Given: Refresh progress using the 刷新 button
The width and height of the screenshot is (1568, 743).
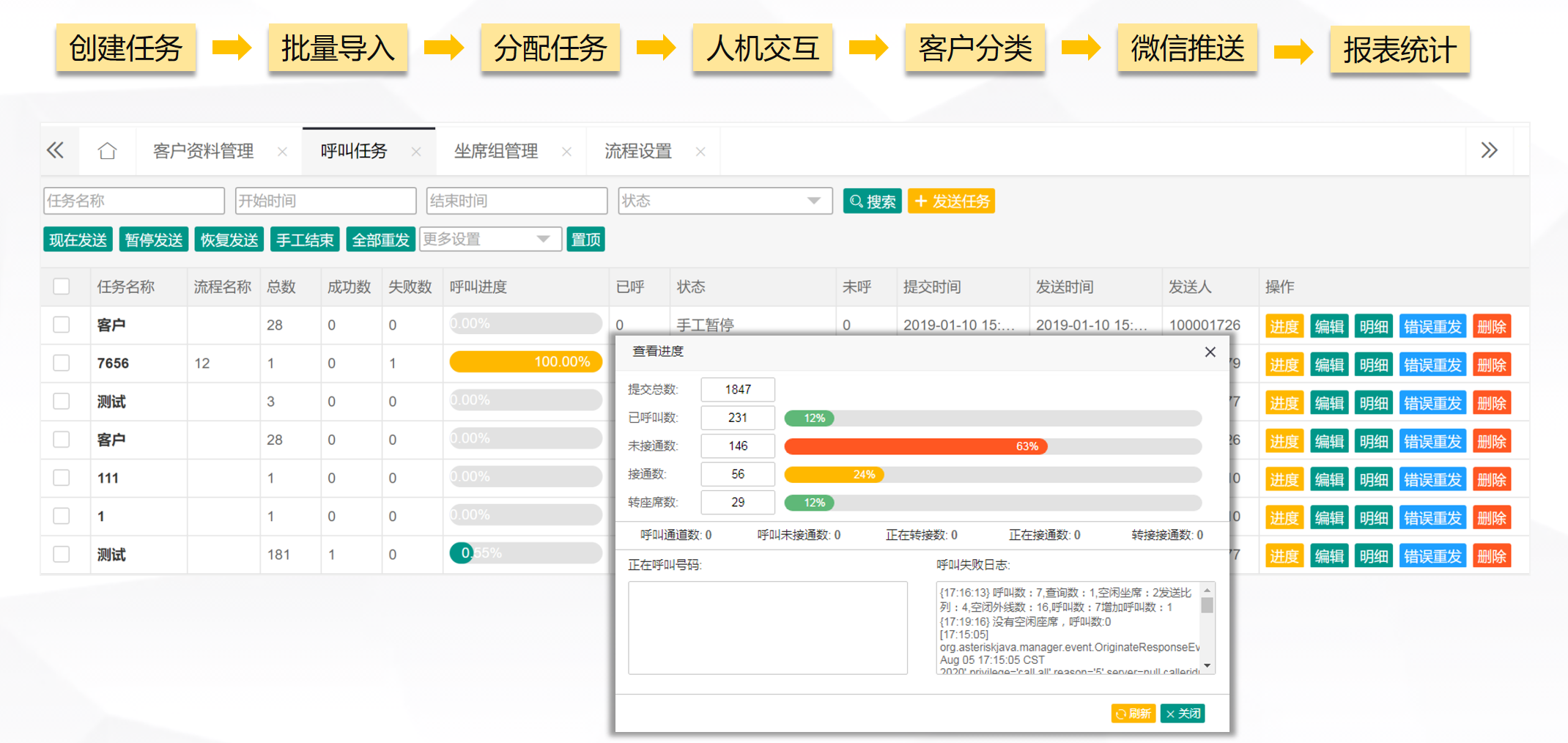Looking at the screenshot, I should [1133, 713].
